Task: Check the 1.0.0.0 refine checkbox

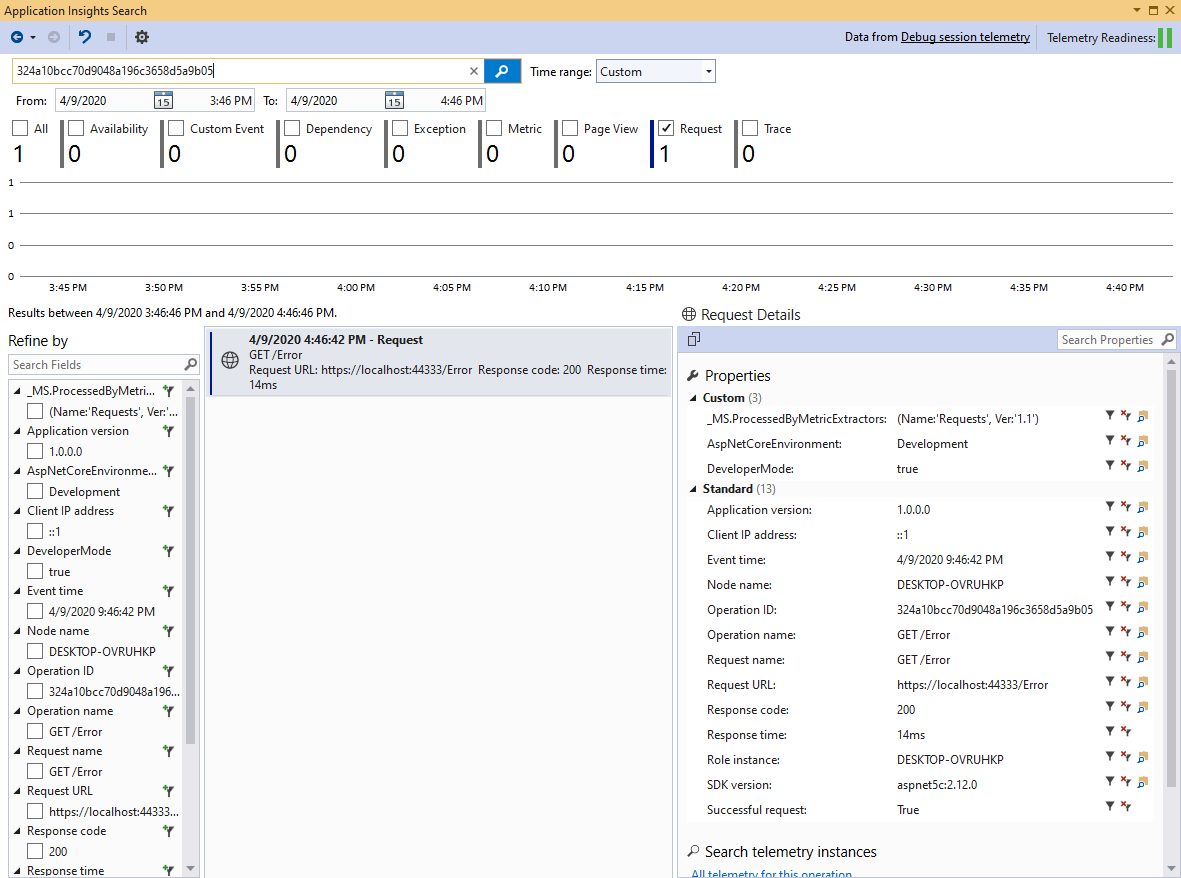Action: 35,451
